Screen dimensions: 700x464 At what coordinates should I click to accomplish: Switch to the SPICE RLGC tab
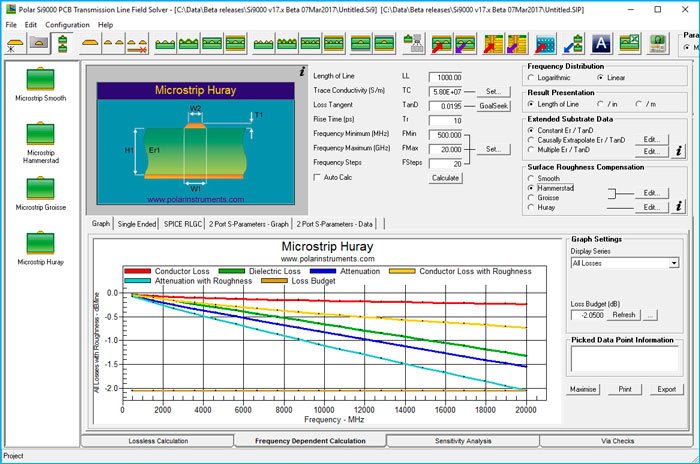point(183,224)
